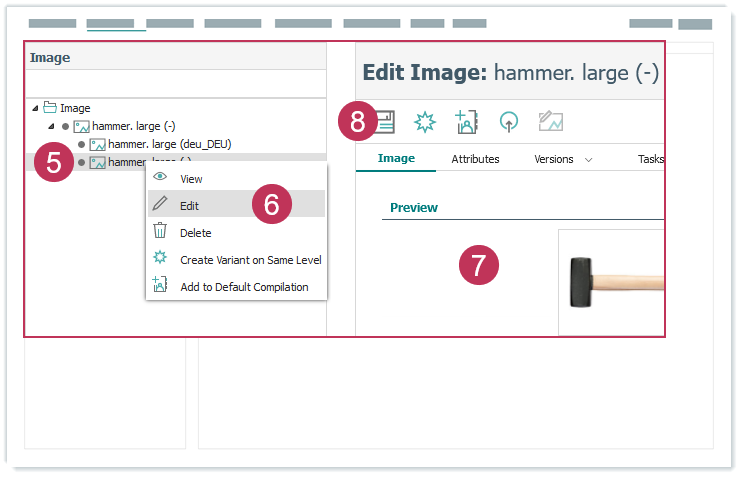The image size is (741, 477).
Task: Collapse the Image root folder node
Action: (36, 108)
